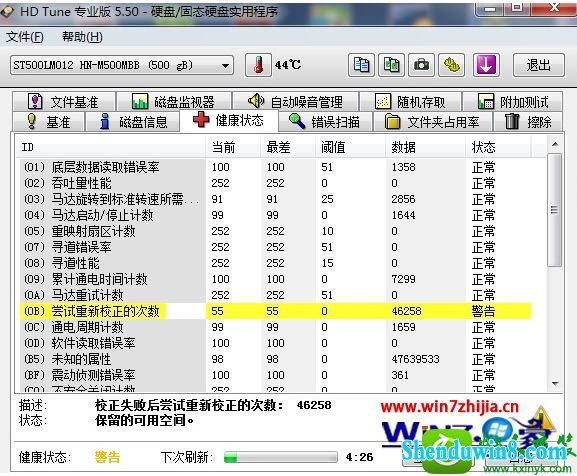Click the data value 46258 in row 0B
The height and width of the screenshot is (476, 577).
(406, 311)
